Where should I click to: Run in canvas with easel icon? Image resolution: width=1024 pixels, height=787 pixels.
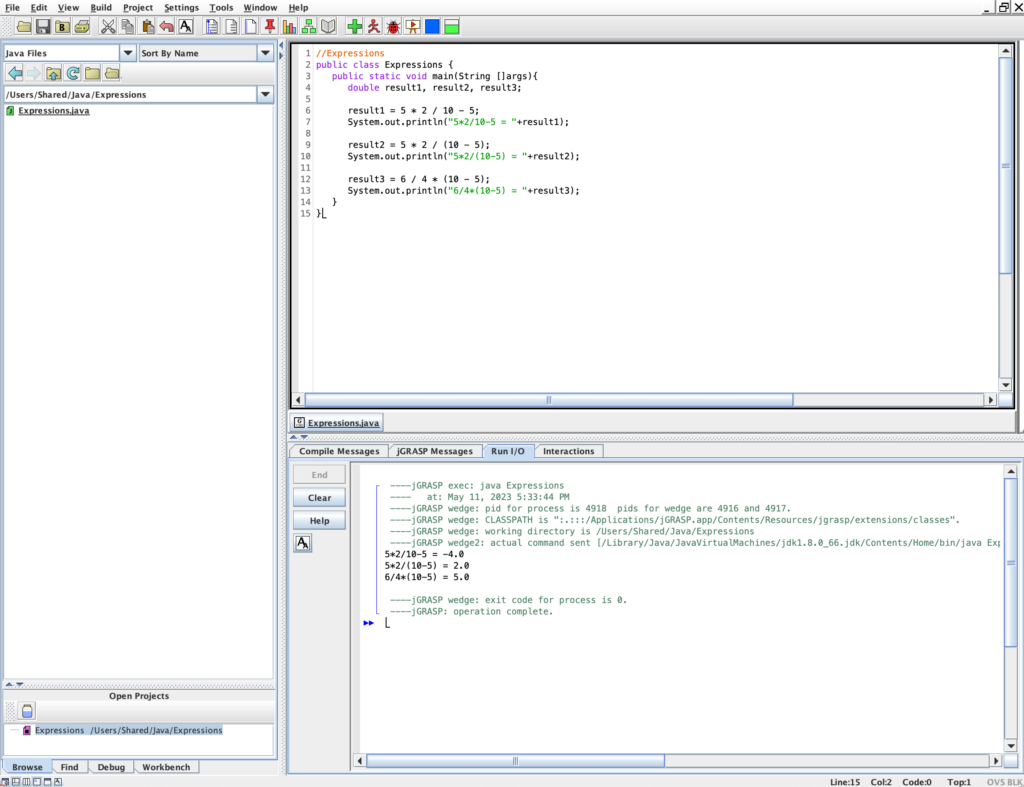(x=413, y=27)
